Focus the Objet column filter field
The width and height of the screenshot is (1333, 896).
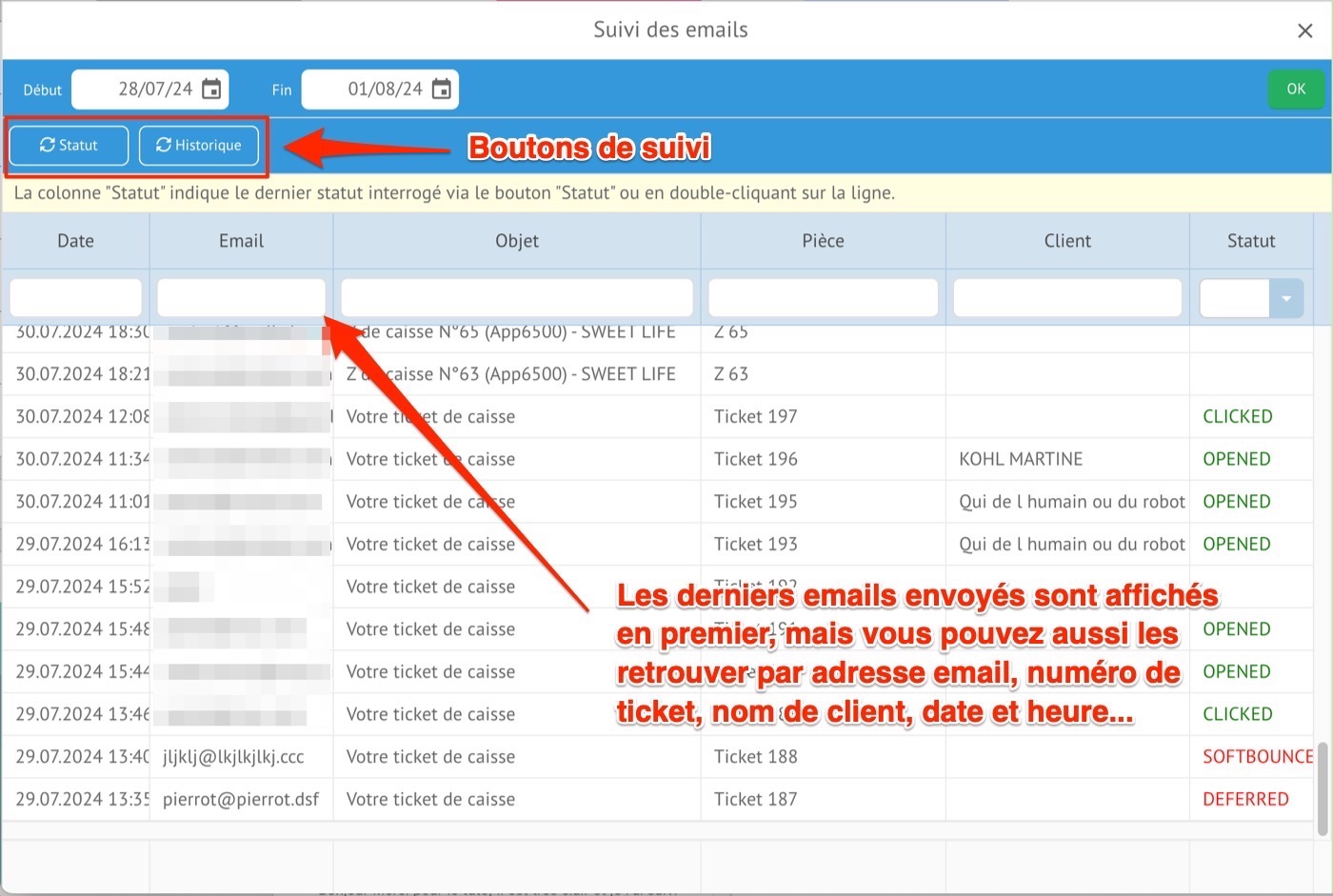click(516, 298)
